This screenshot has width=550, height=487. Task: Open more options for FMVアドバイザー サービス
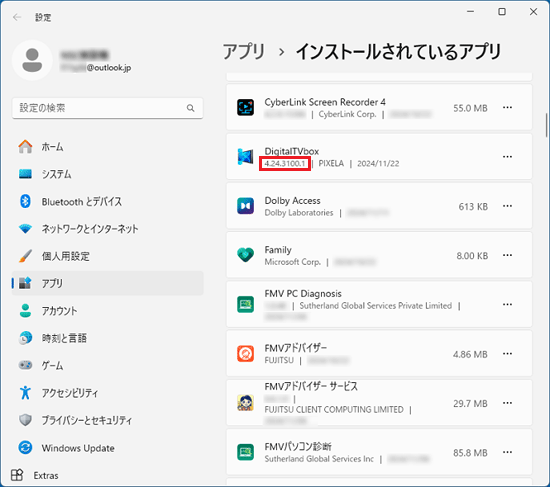[507, 403]
